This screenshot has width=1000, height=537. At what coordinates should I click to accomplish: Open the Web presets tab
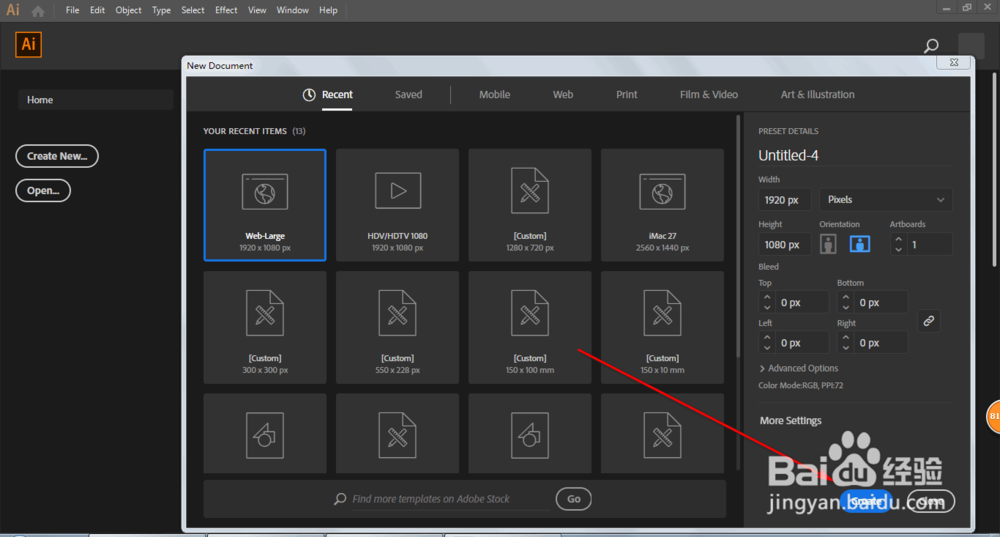[x=562, y=94]
